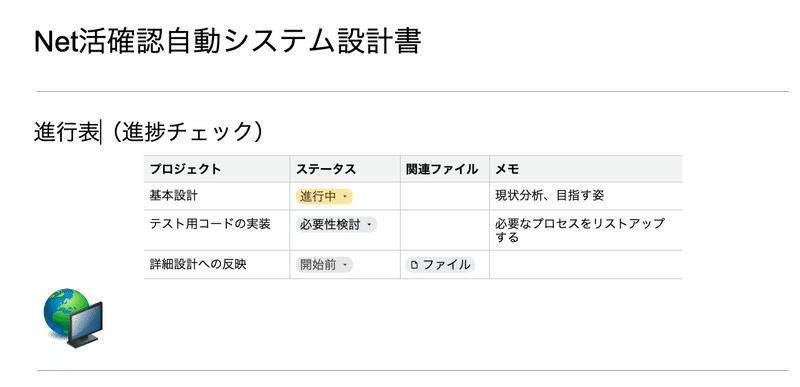Click the テスト用コードの実装 cell
This screenshot has width=800, height=387.
(x=217, y=230)
